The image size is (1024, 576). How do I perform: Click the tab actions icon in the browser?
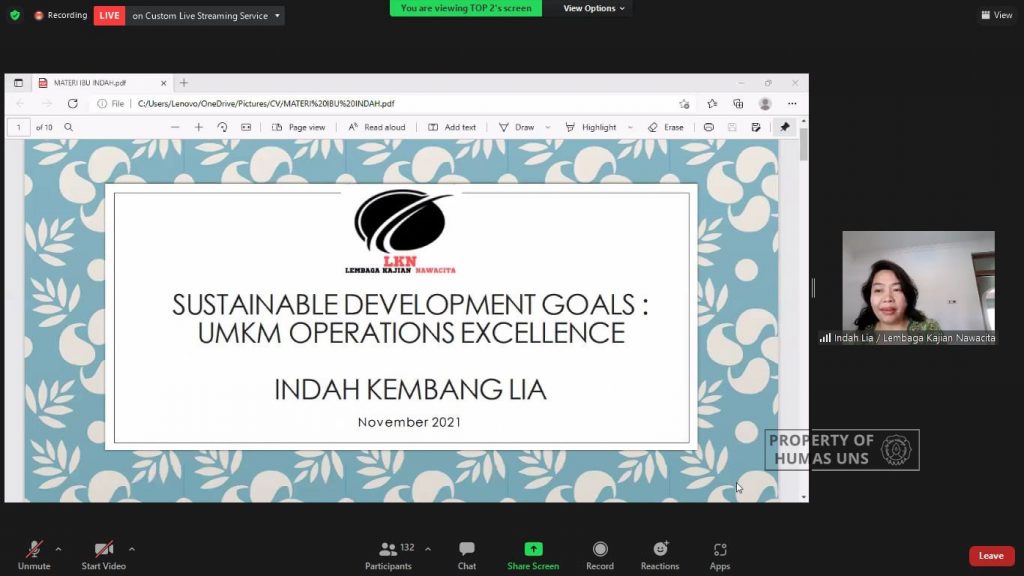[18, 83]
